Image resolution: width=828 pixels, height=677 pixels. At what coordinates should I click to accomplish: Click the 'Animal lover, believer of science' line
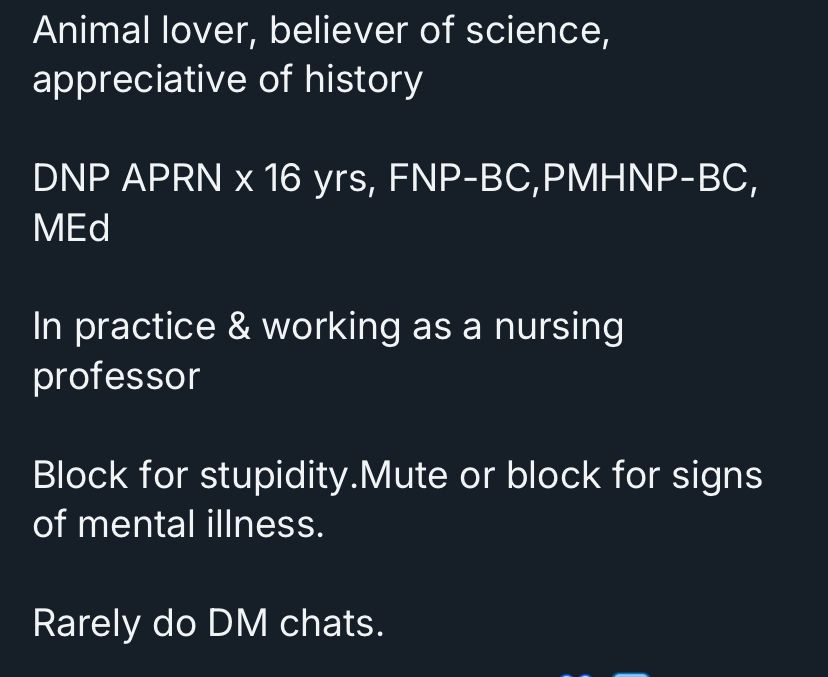tap(320, 32)
